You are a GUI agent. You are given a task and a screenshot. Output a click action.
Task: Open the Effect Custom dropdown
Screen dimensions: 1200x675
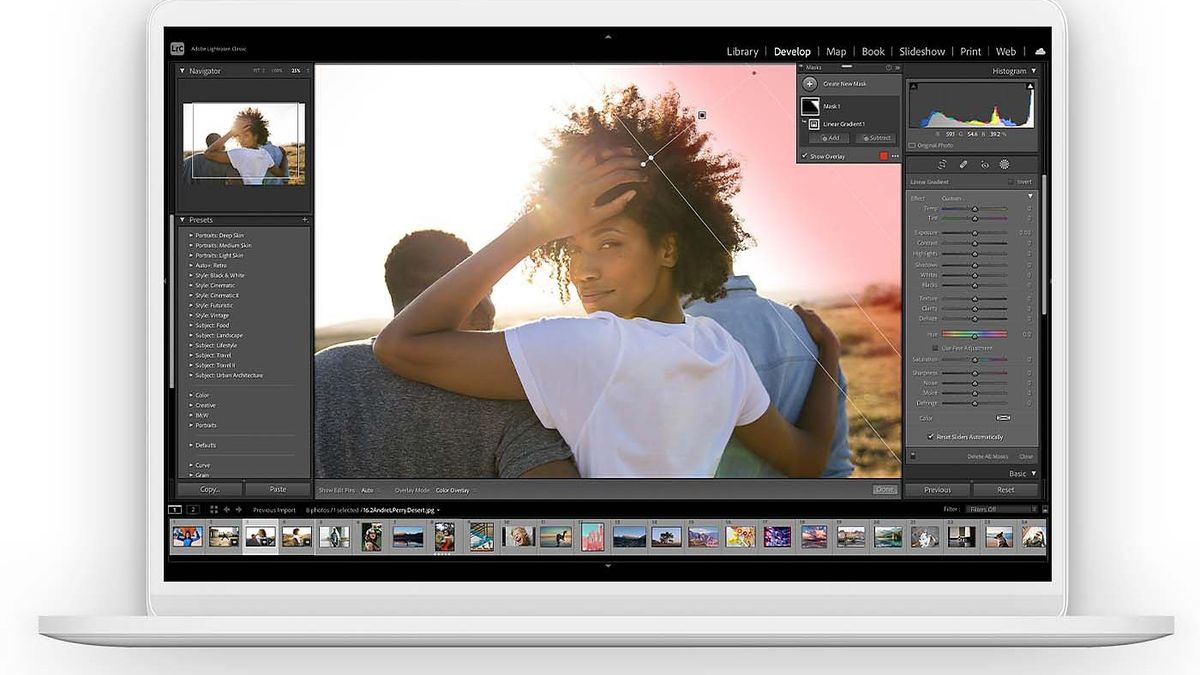(x=955, y=197)
